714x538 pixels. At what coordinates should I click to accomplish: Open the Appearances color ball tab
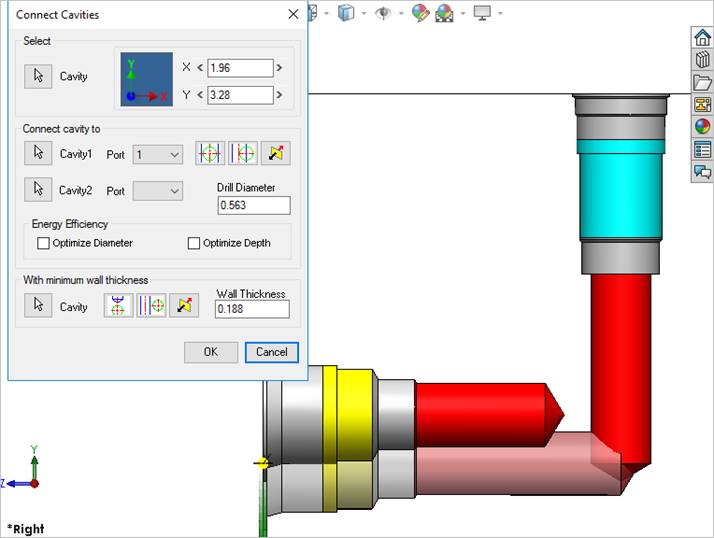click(702, 127)
